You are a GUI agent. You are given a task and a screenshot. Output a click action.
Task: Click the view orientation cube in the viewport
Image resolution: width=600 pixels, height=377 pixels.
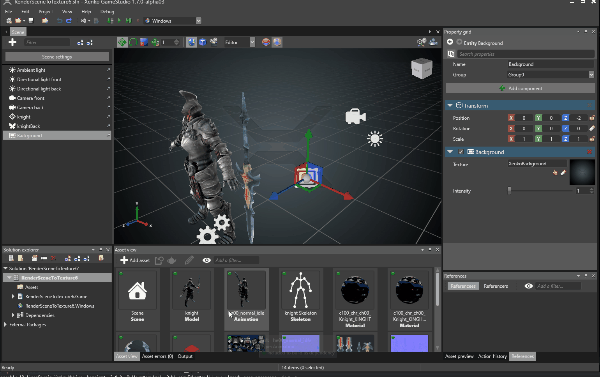422,69
